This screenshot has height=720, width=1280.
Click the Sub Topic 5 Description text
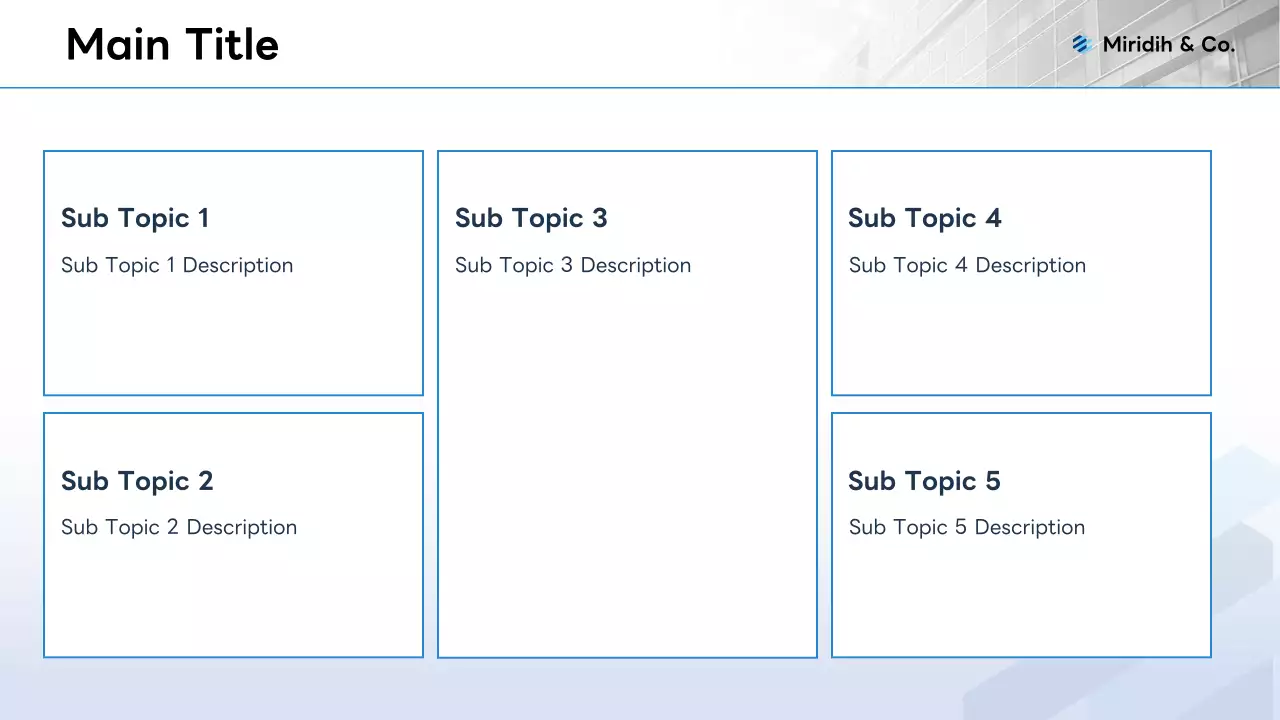pos(967,527)
